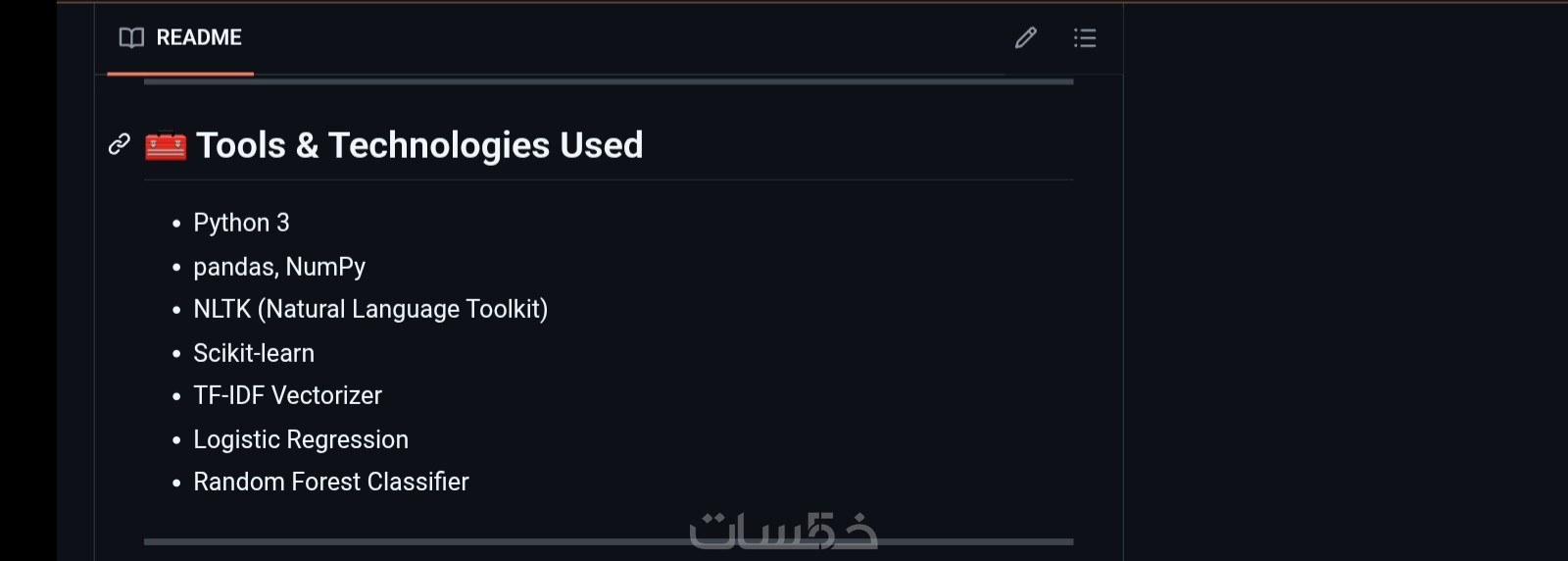Screen dimensions: 1568x561
Task: Click the NLTK abbreviation text
Action: pyautogui.click(x=221, y=310)
